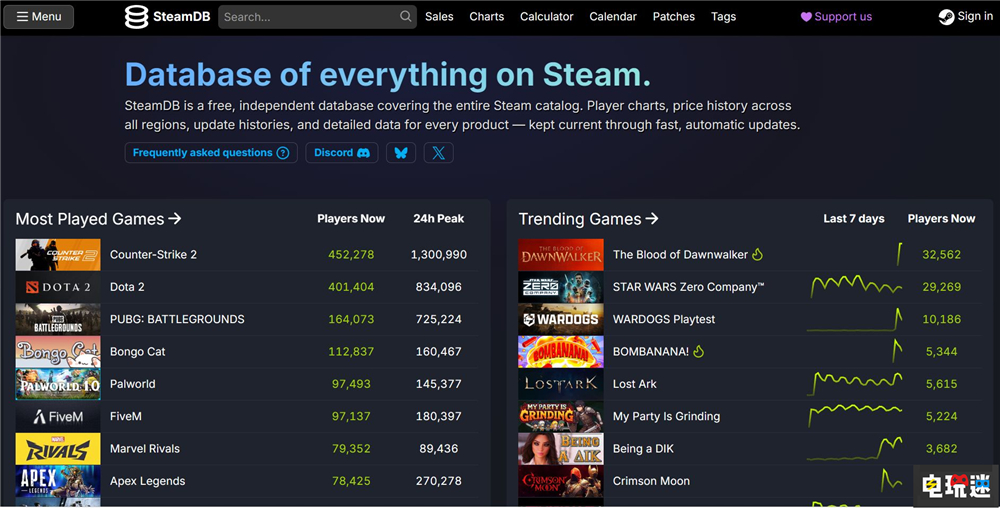
Task: Open Marvel Rivals title link
Action: point(144,448)
